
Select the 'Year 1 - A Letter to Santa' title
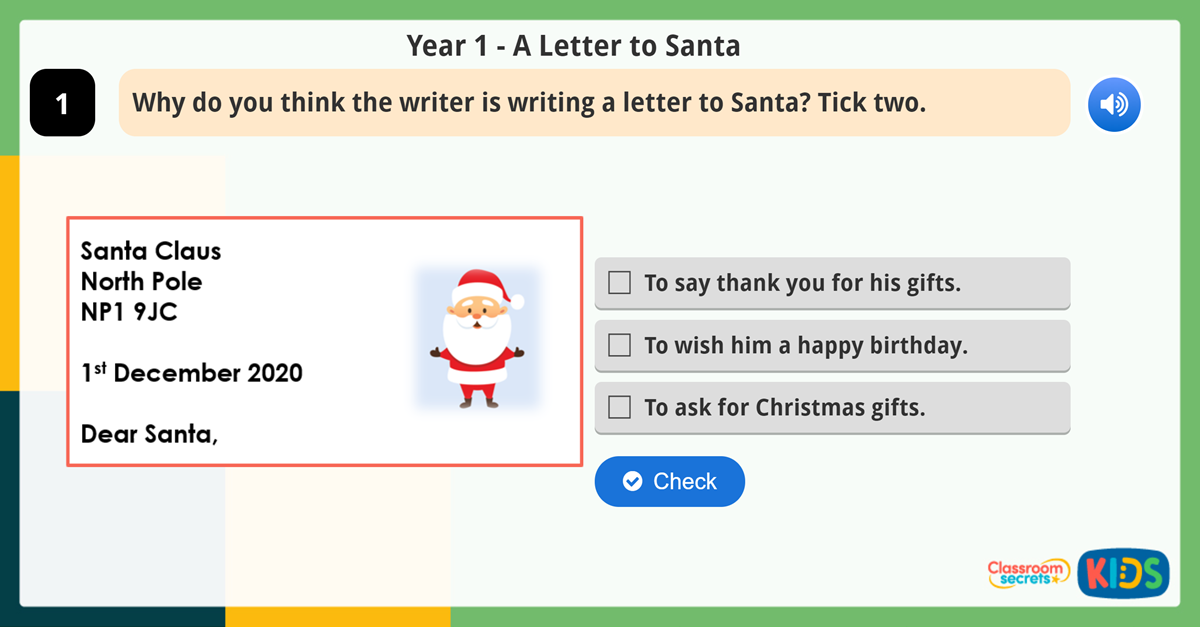coord(573,45)
